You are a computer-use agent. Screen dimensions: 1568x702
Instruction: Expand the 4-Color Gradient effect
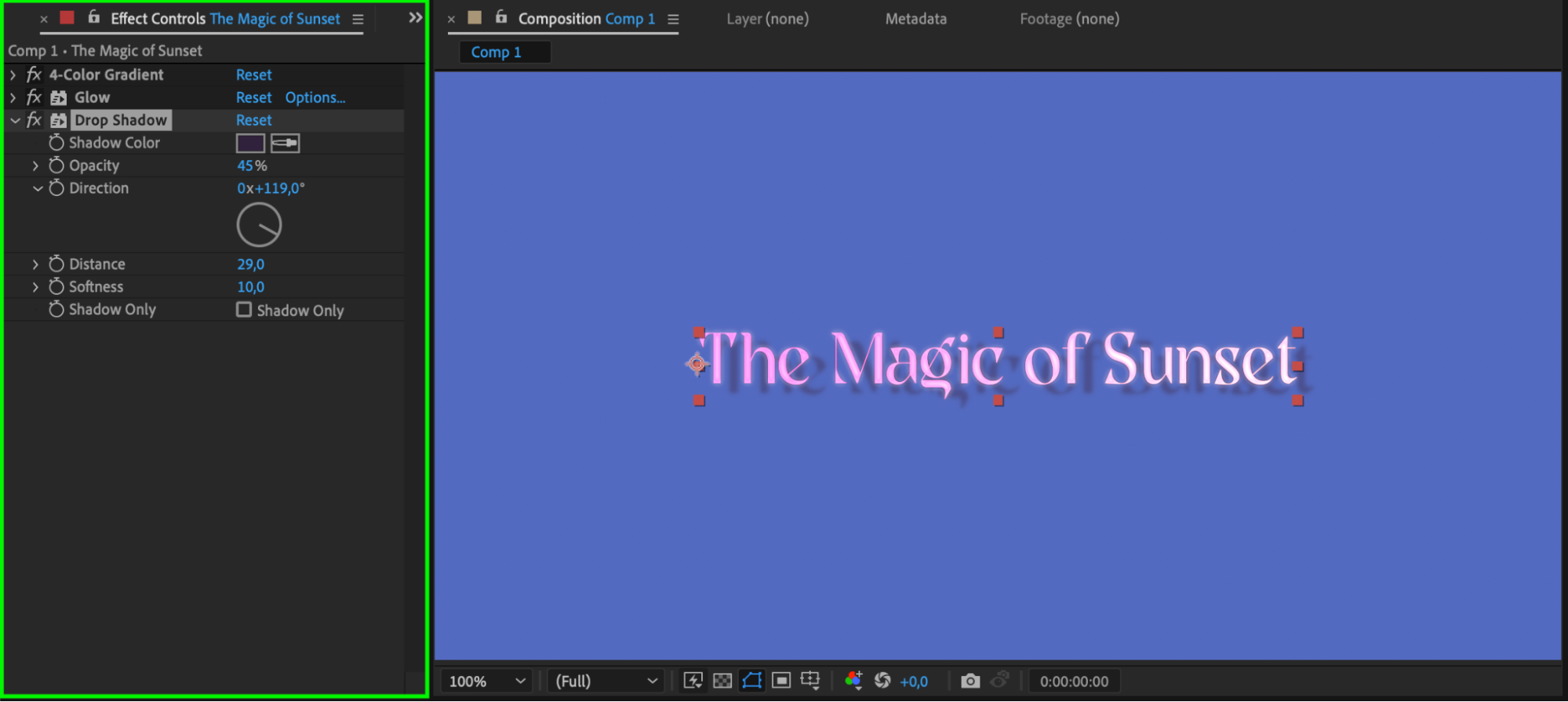point(13,75)
